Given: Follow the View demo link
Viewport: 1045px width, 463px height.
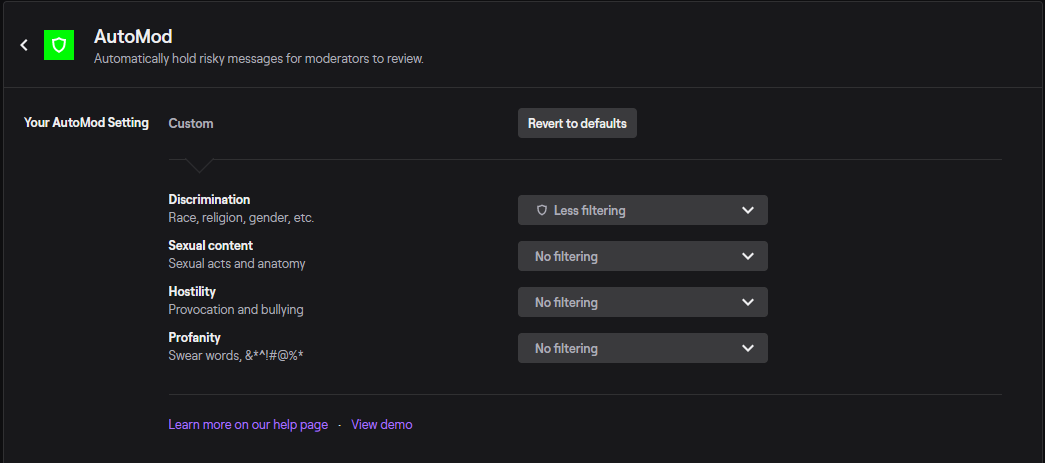Looking at the screenshot, I should pyautogui.click(x=382, y=425).
